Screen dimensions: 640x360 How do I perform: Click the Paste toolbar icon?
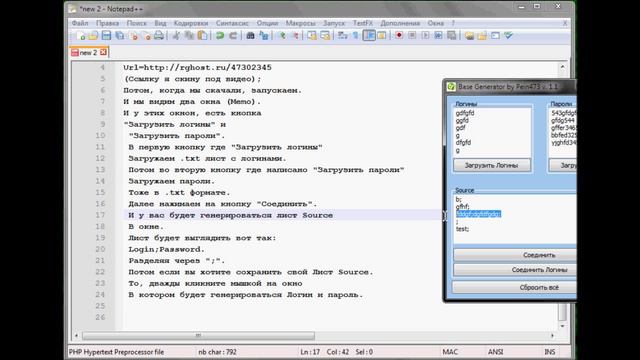[x=202, y=36]
